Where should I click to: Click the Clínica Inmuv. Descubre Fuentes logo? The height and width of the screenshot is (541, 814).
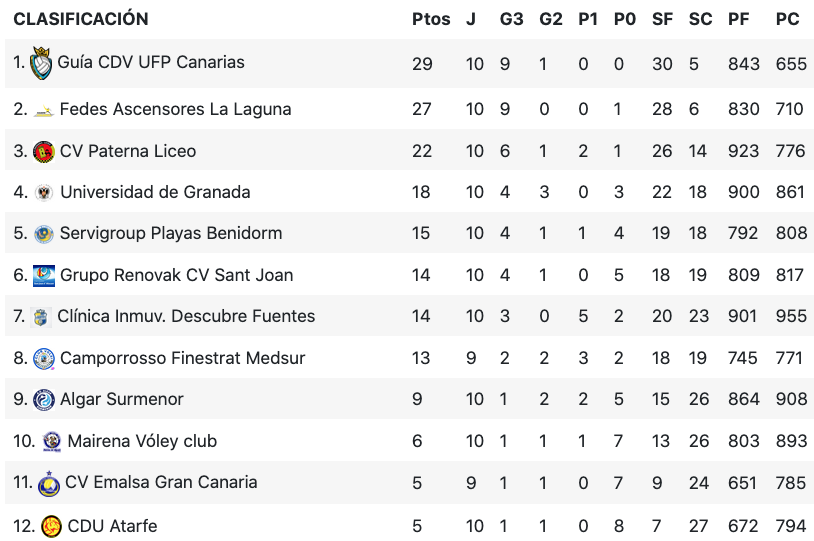point(41,317)
